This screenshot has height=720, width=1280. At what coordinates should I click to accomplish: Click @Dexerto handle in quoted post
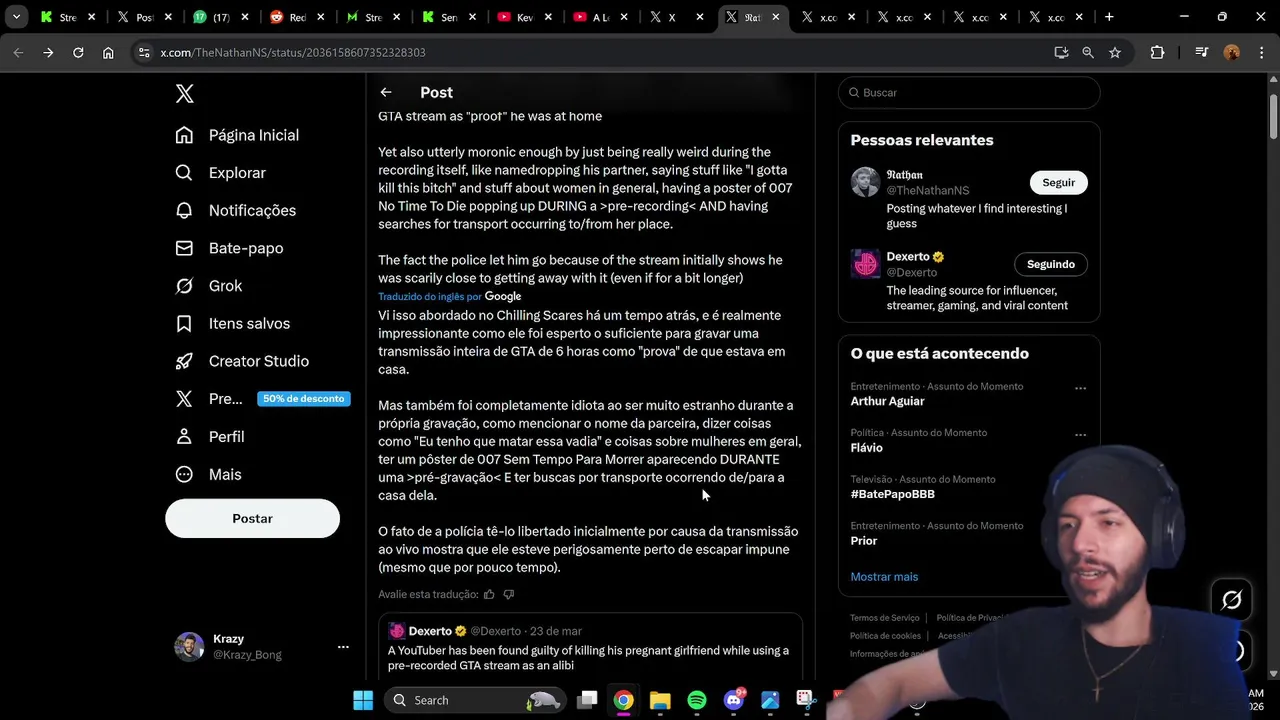click(496, 631)
